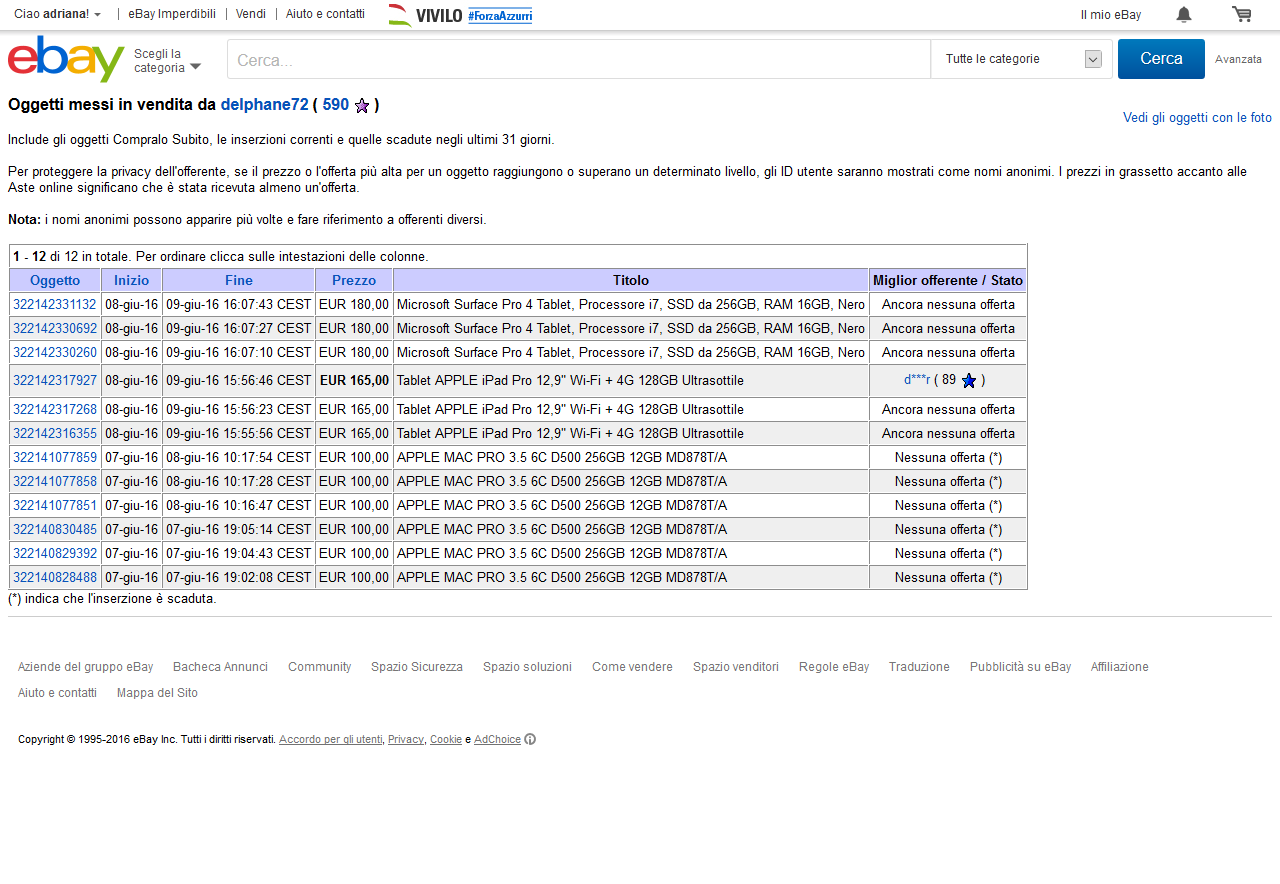
Task: Open Affiliazione footer link
Action: (x=1120, y=667)
